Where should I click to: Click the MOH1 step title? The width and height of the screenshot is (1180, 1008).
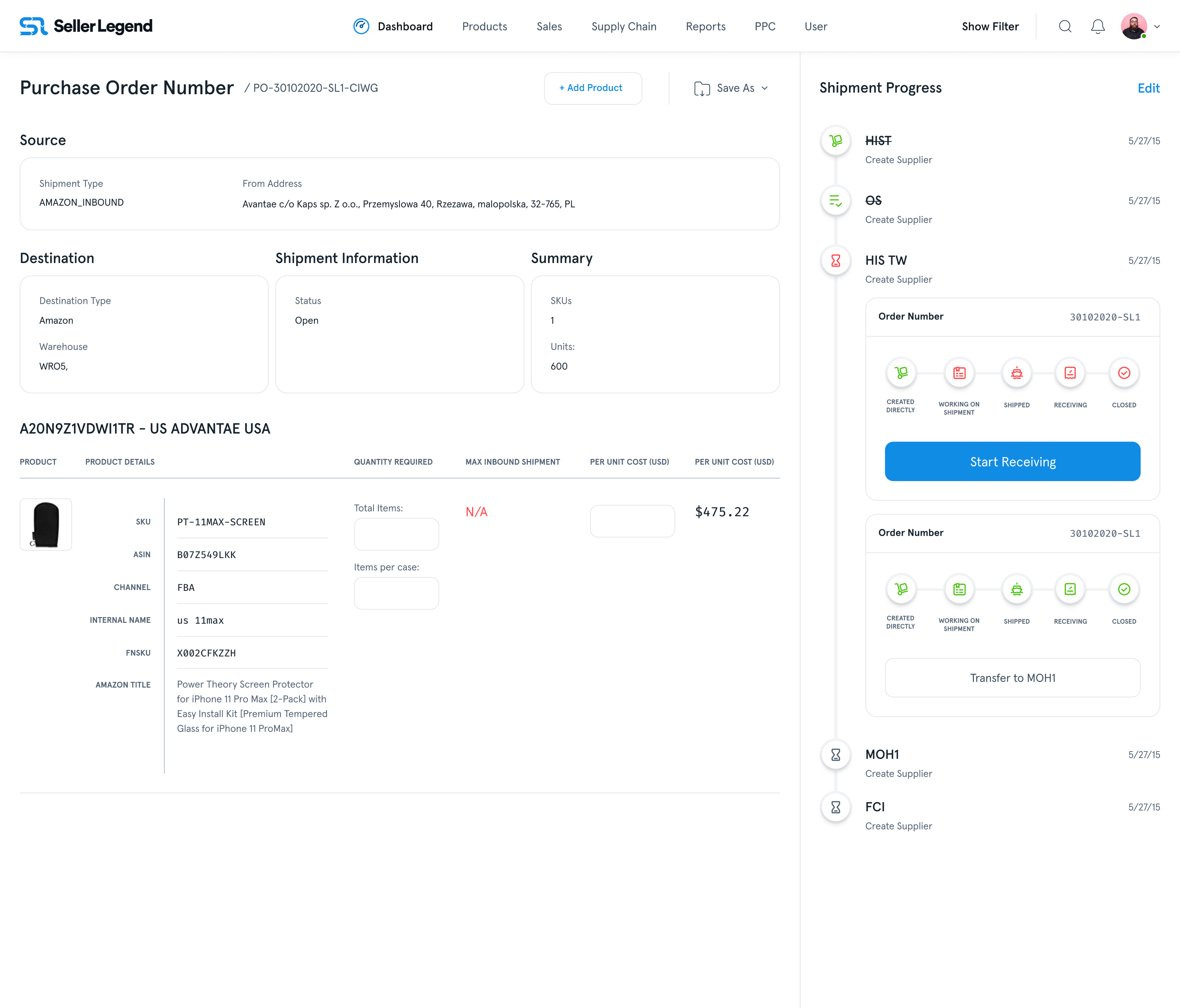(x=882, y=754)
